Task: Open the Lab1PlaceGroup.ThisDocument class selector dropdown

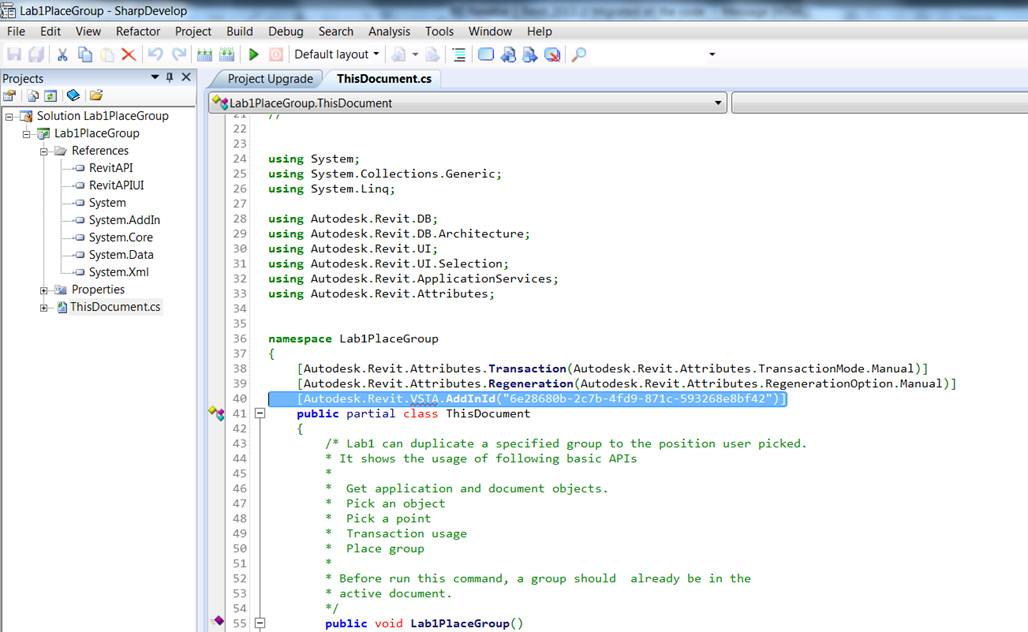Action: click(x=716, y=102)
